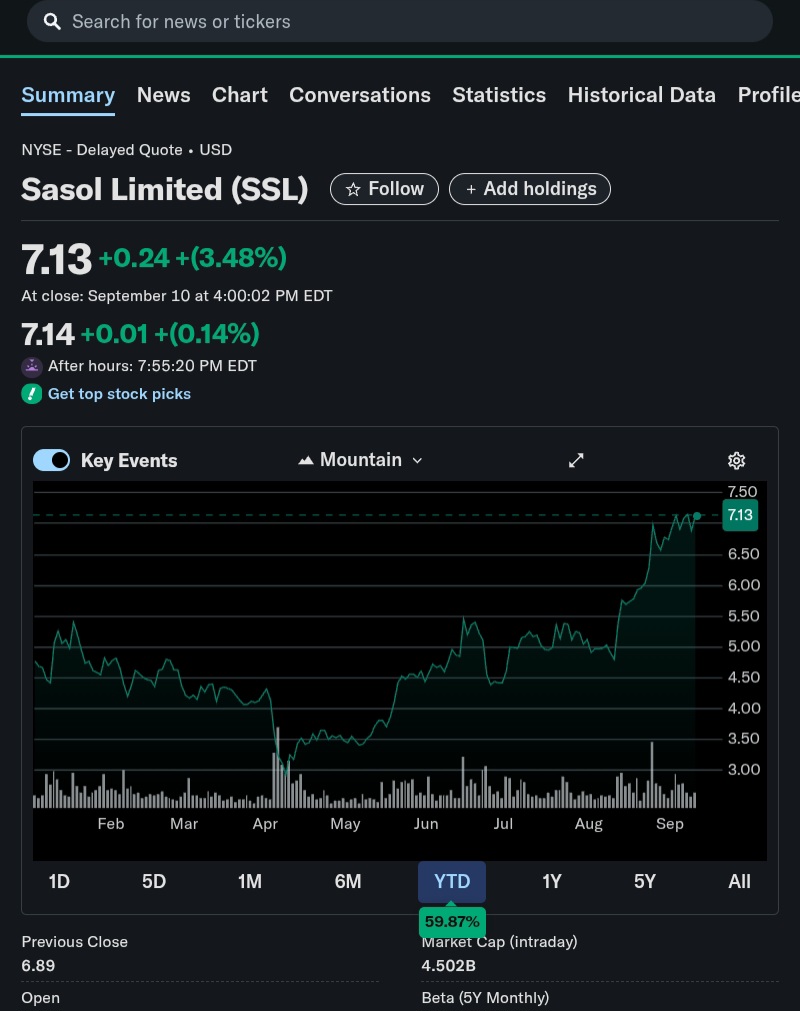Toggle the Key Events switch

[52, 460]
